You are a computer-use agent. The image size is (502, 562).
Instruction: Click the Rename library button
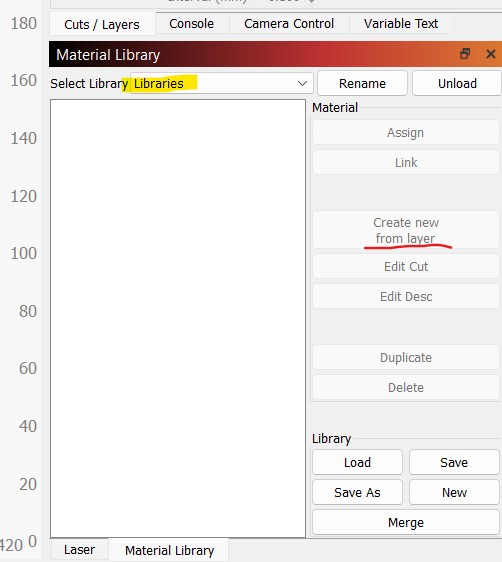point(362,83)
